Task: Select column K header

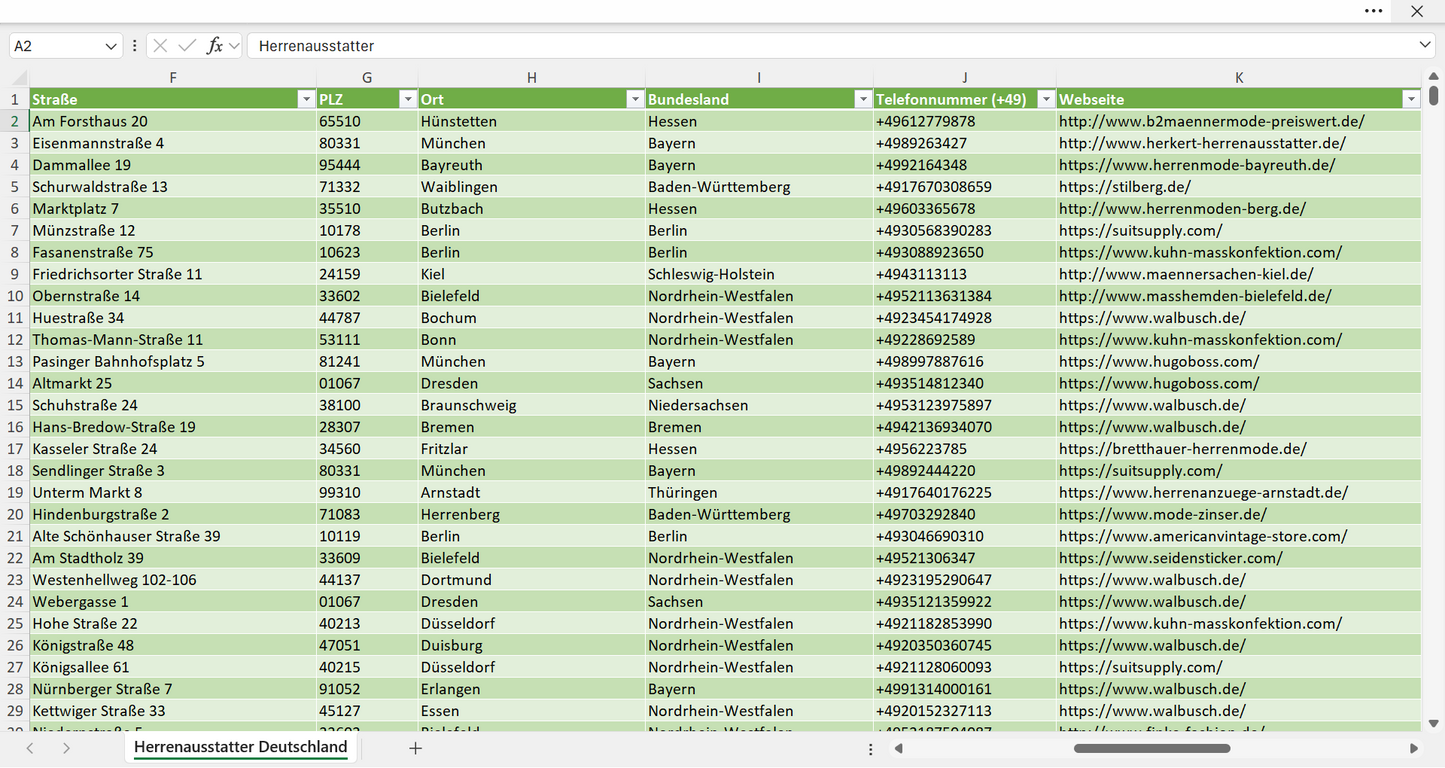Action: coord(1239,78)
